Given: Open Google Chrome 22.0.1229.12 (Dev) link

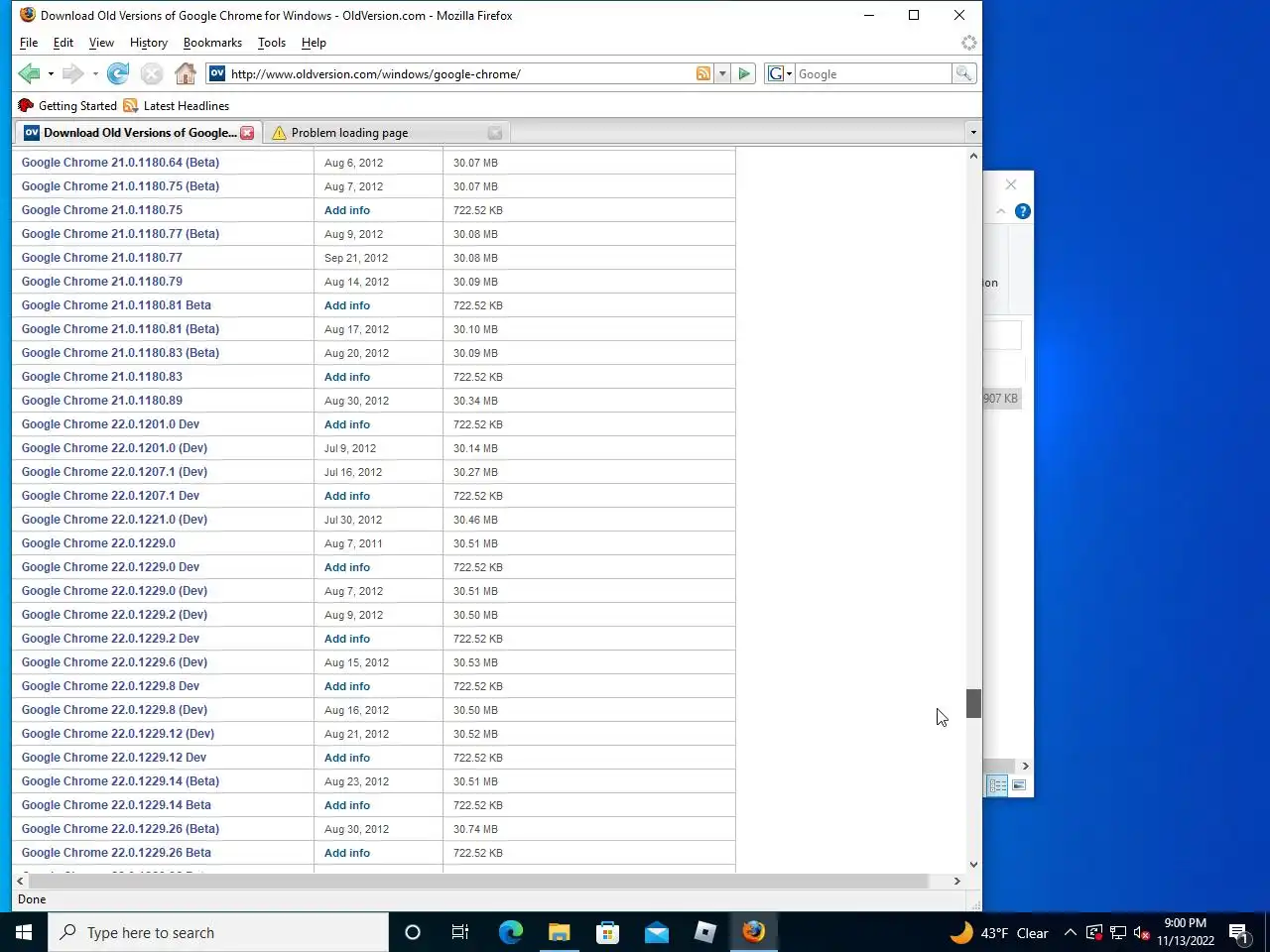Looking at the screenshot, I should pyautogui.click(x=118, y=734).
